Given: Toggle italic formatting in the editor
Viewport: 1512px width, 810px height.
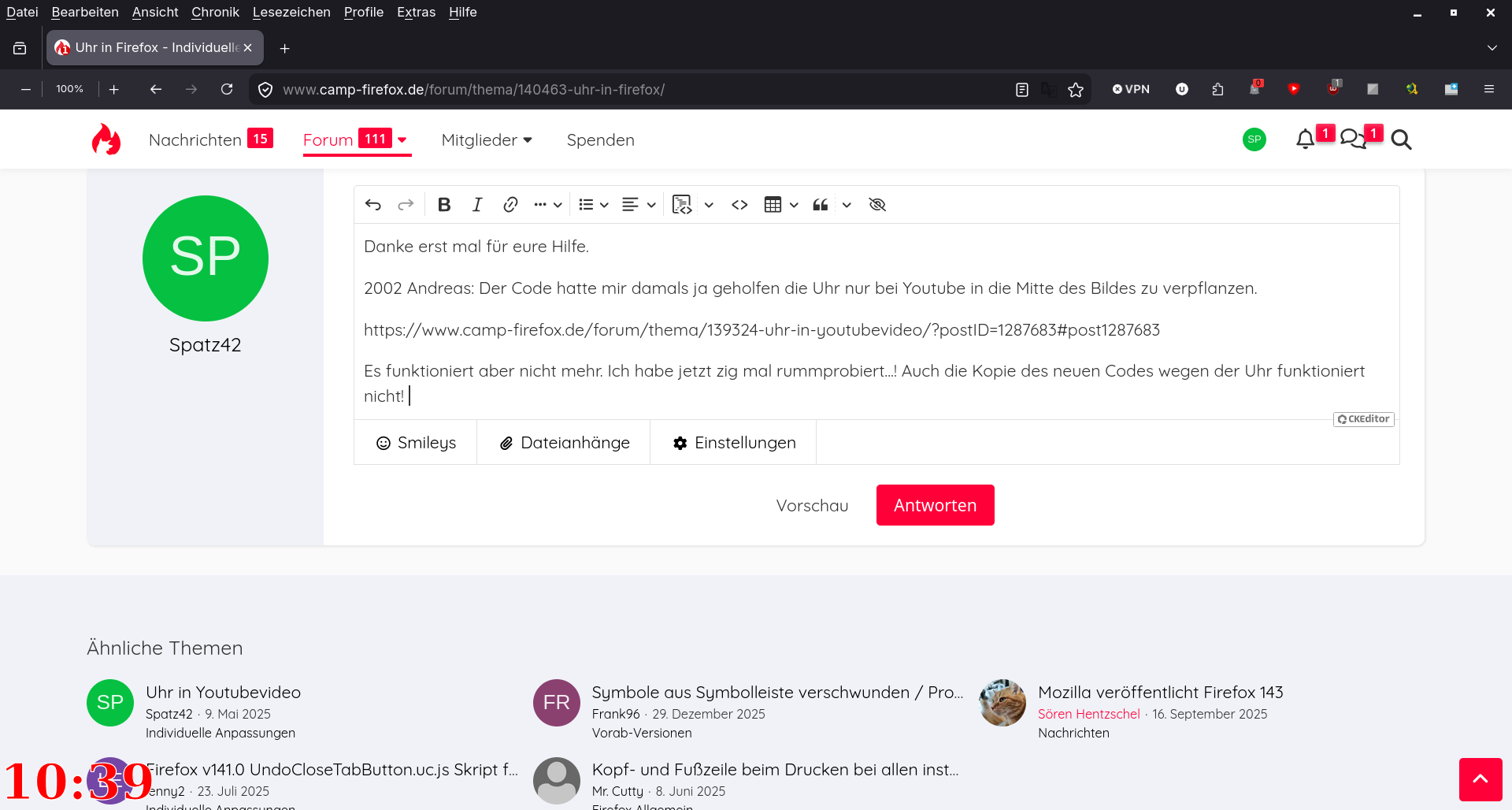Looking at the screenshot, I should coord(477,205).
